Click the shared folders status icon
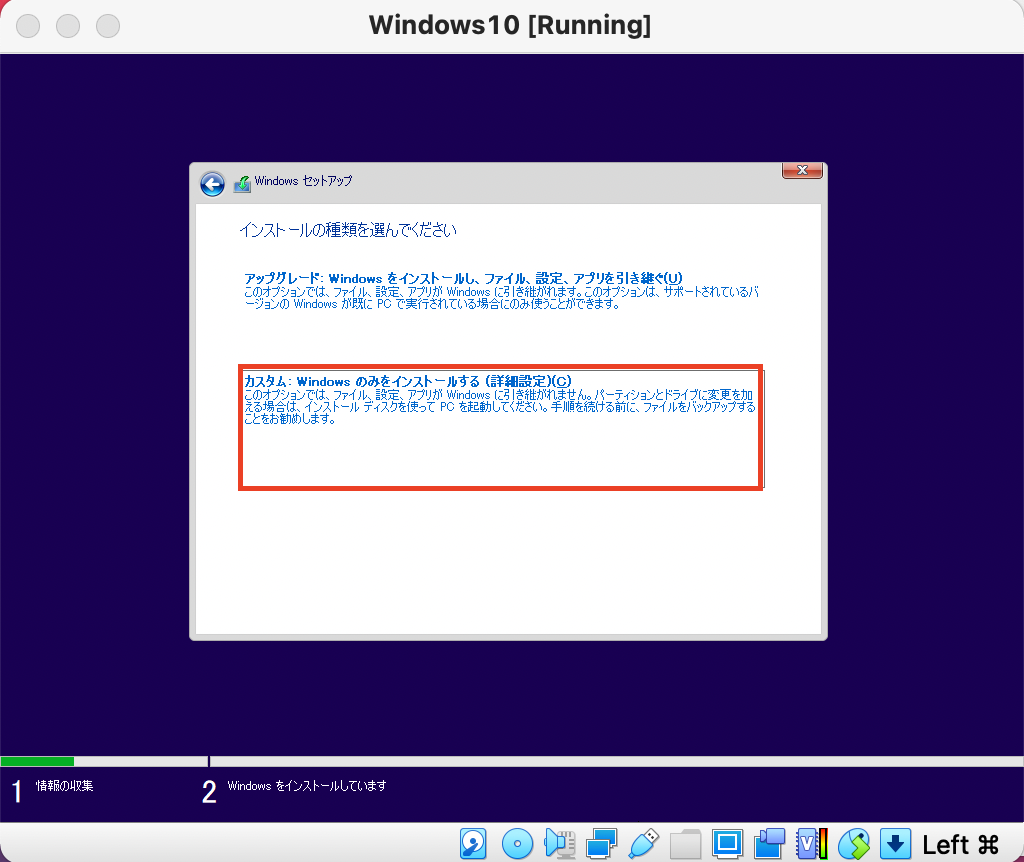This screenshot has height=862, width=1024. 686,843
